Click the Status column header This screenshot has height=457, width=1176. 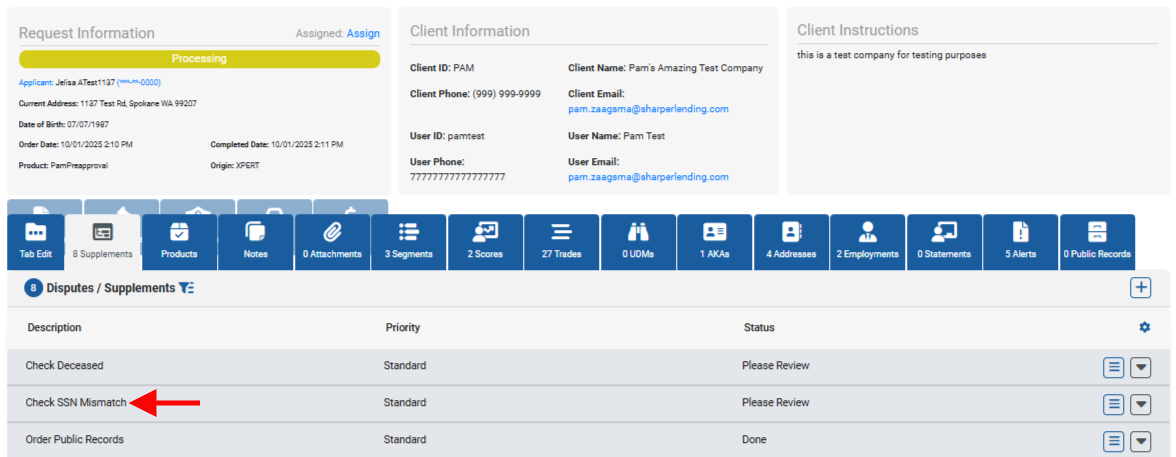759,328
